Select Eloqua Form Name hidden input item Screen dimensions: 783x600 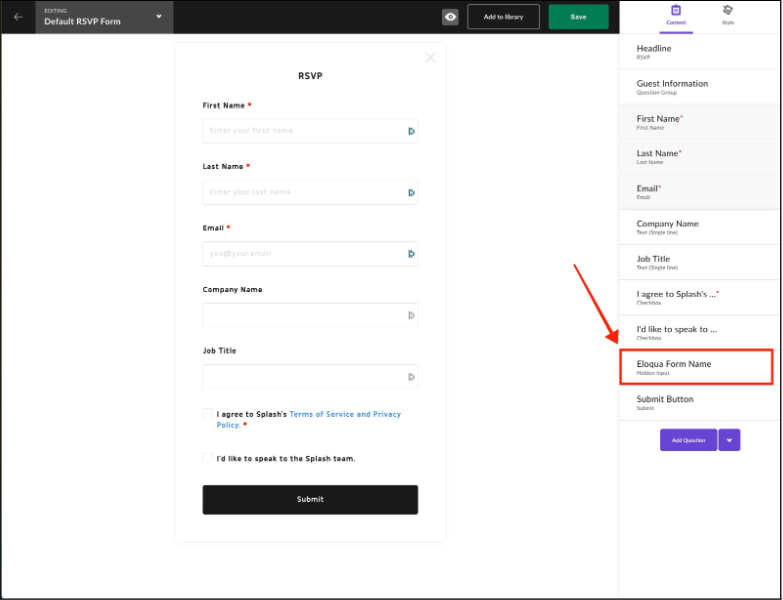pos(697,367)
